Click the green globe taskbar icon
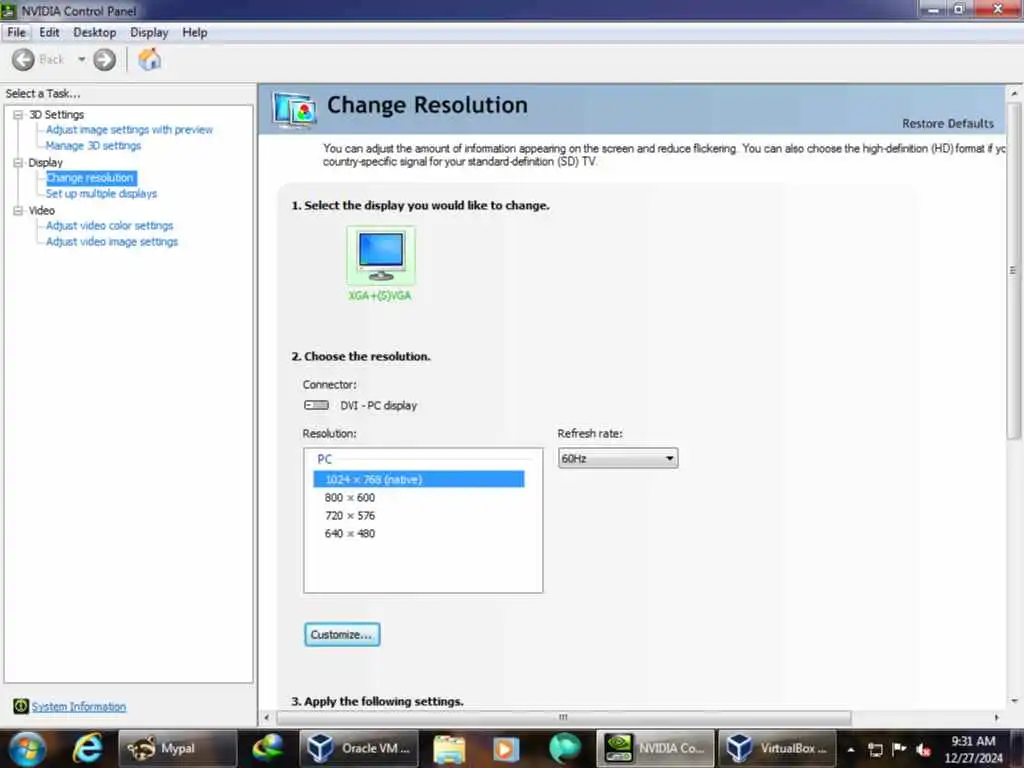 (x=565, y=748)
